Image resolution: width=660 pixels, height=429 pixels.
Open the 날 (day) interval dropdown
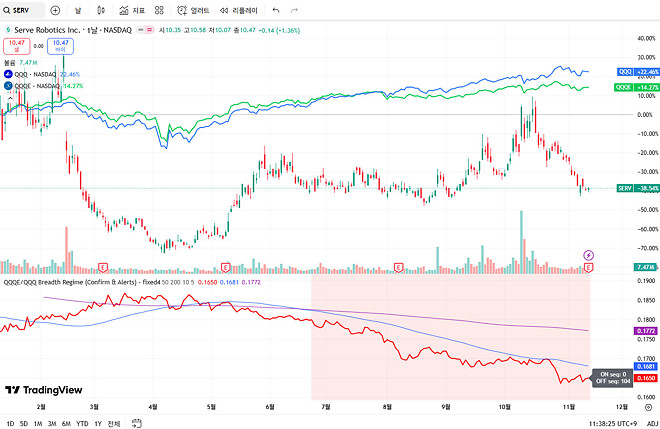78,11
